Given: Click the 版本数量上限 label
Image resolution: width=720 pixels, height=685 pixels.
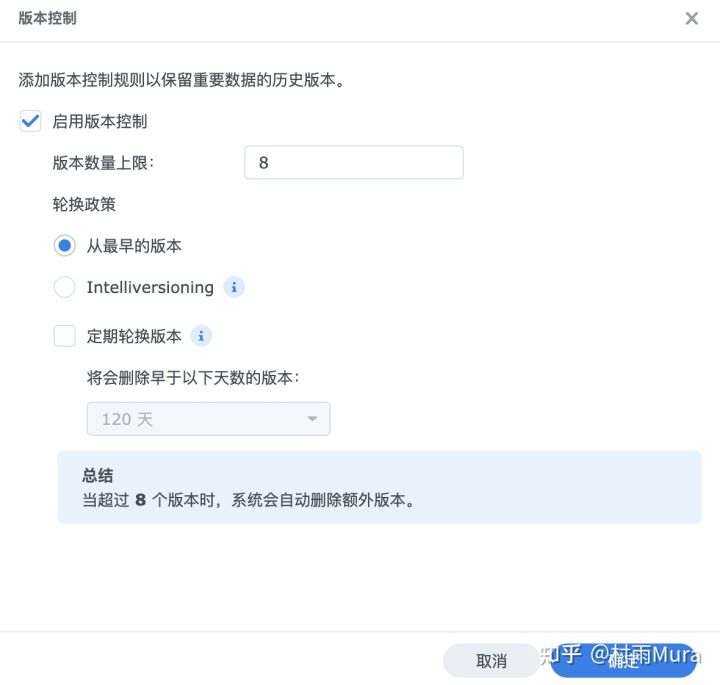Looking at the screenshot, I should [104, 162].
